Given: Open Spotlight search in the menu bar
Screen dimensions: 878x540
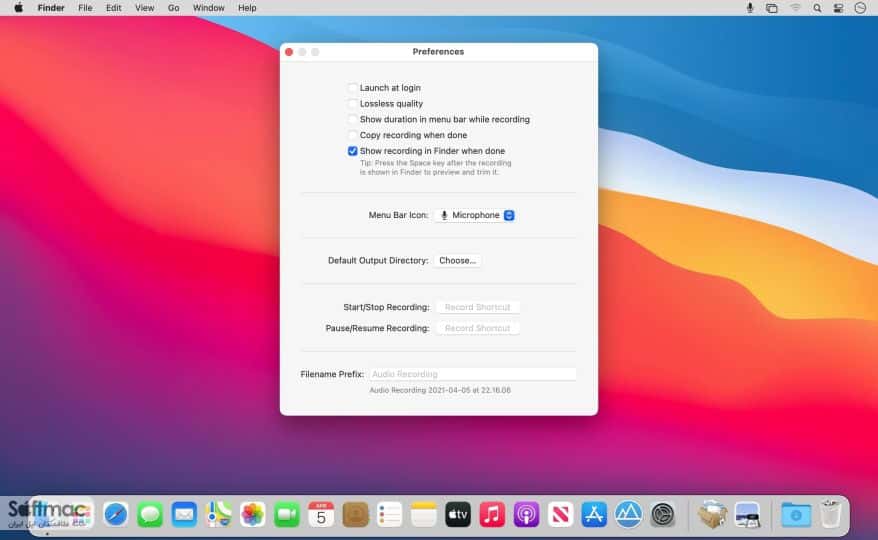Looking at the screenshot, I should [x=817, y=8].
